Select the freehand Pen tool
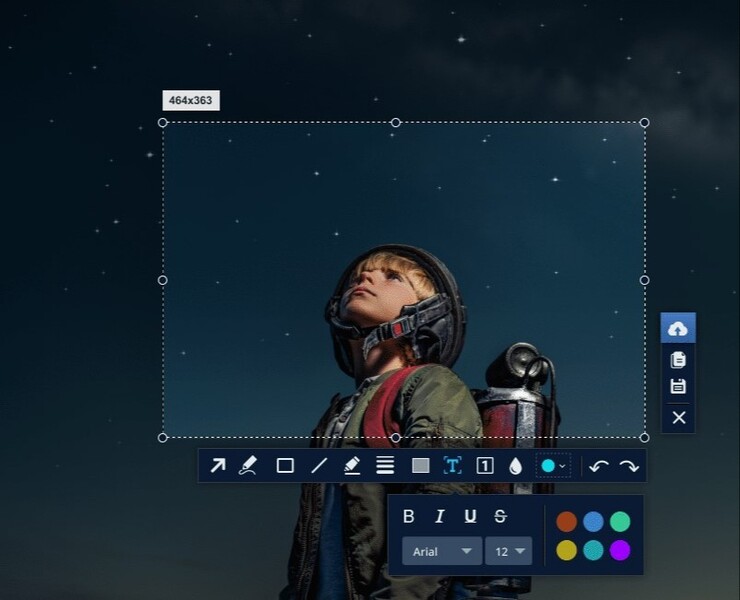 pos(248,466)
